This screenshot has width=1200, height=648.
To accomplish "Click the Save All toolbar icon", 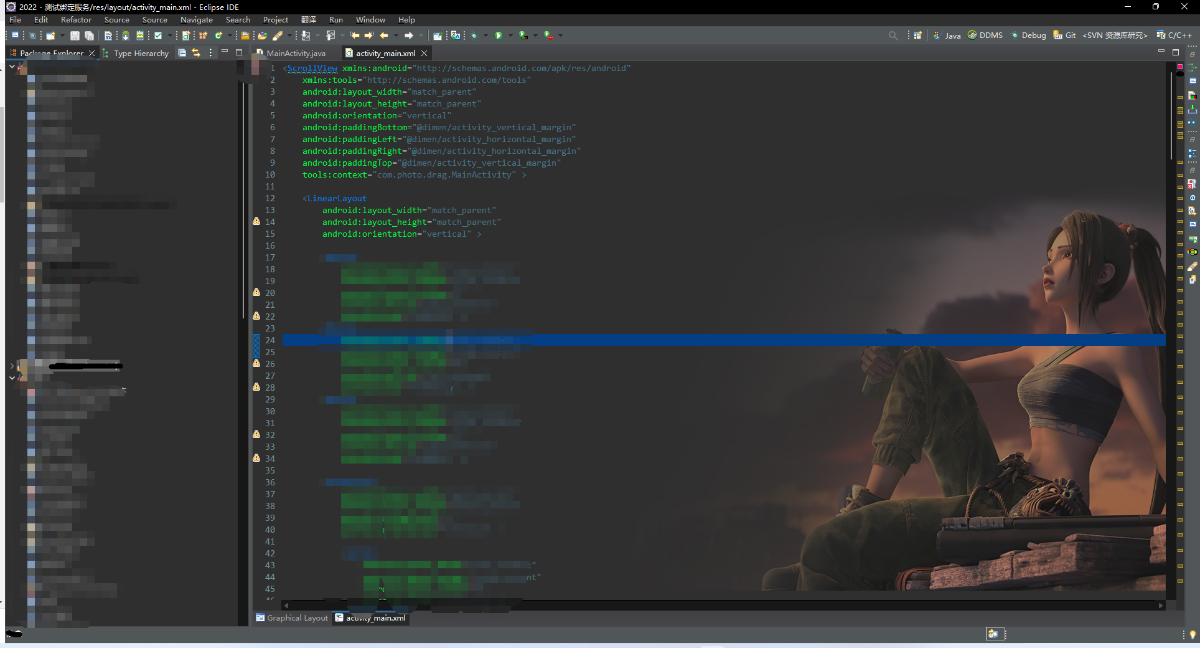I will point(89,35).
